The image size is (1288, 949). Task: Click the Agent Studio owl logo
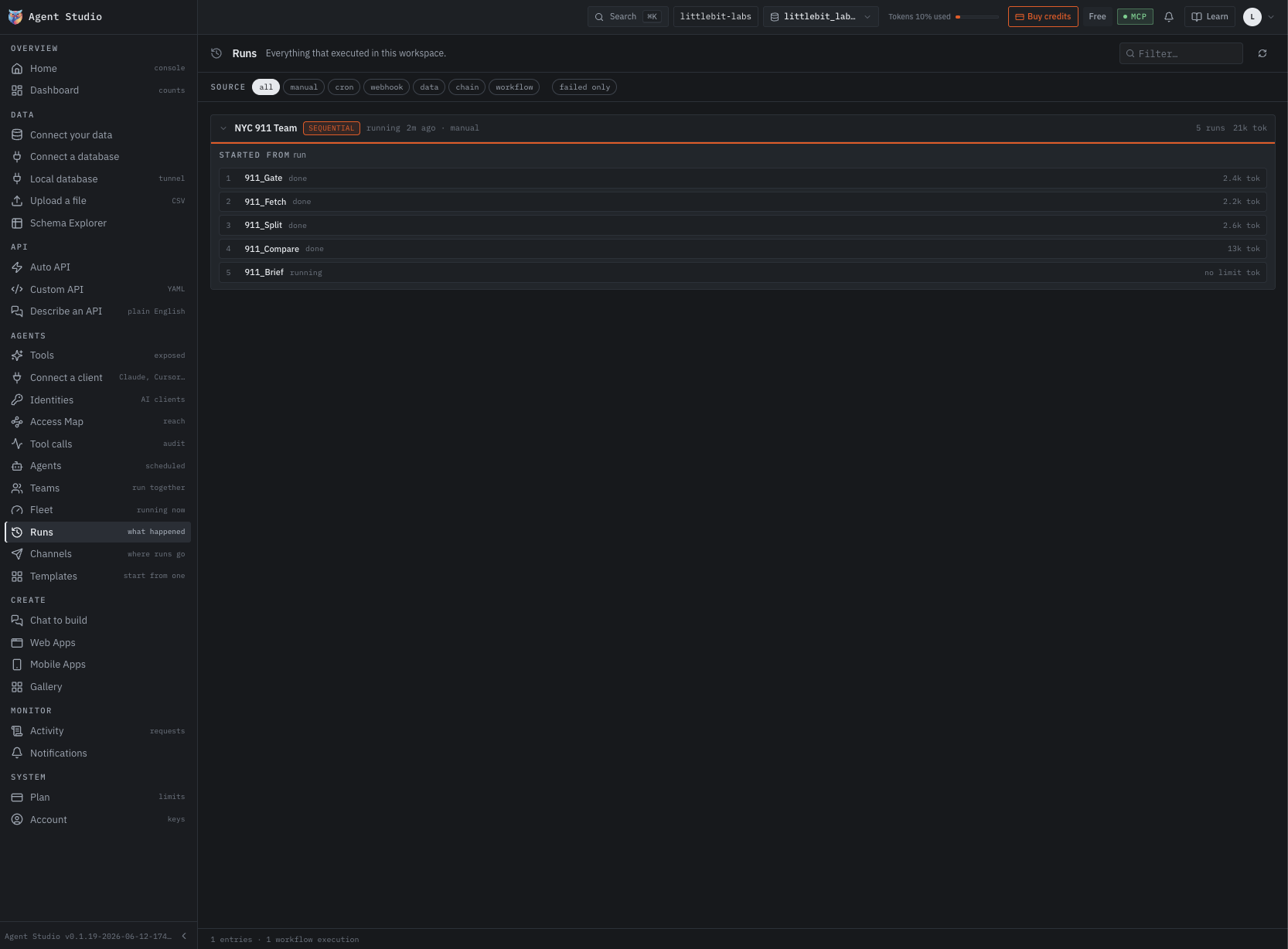tap(15, 16)
